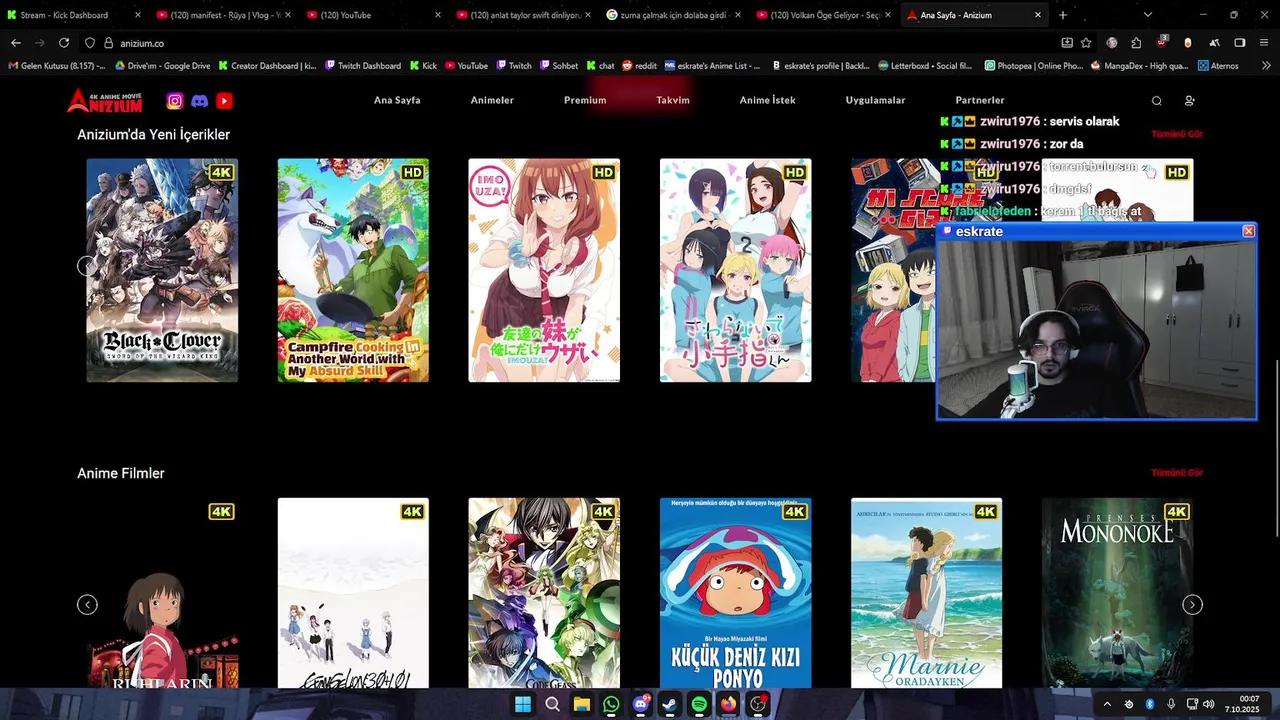Open the Ana Sayfa menu item

point(397,101)
